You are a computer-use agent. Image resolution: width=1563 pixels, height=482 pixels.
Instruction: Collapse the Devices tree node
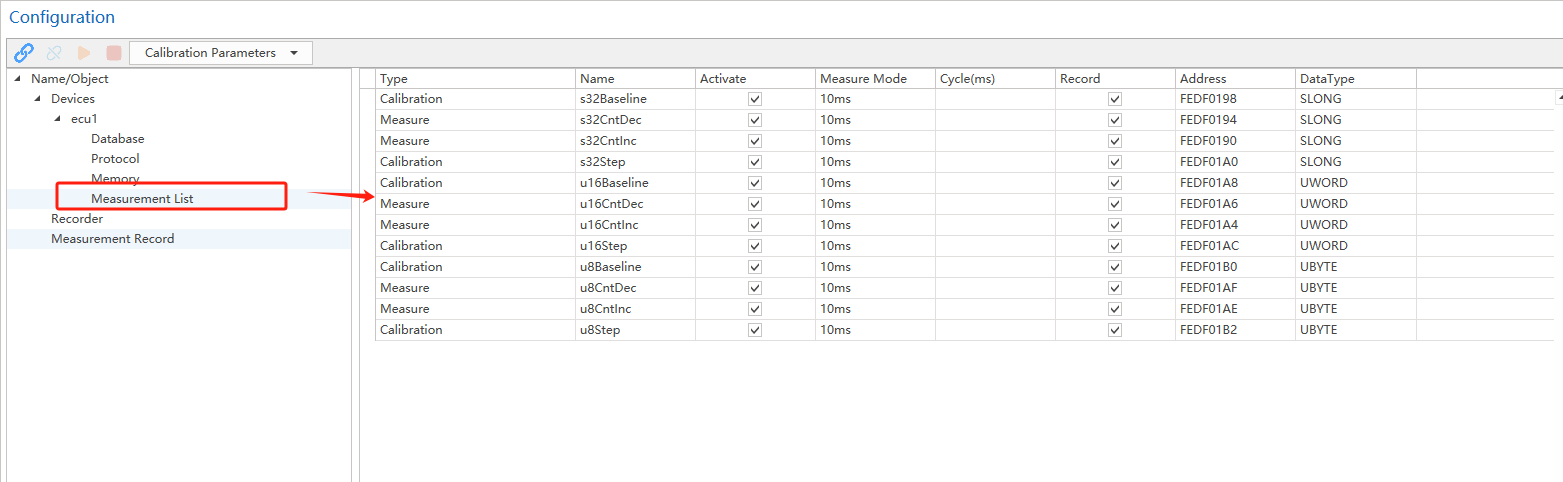click(x=38, y=99)
